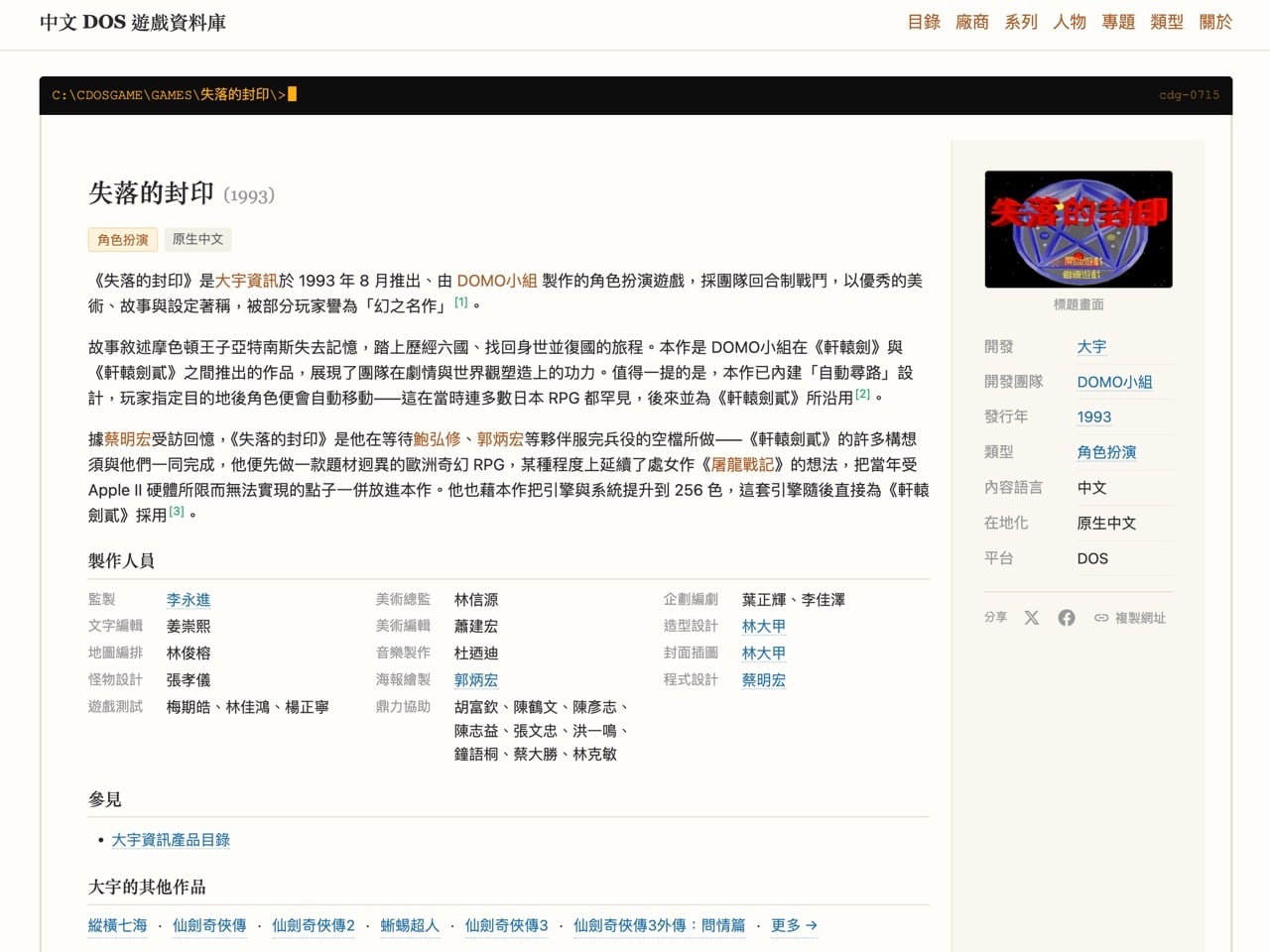Open 封面插圖 credit 林大甲
Image resolution: width=1270 pixels, height=952 pixels.
tap(764, 654)
